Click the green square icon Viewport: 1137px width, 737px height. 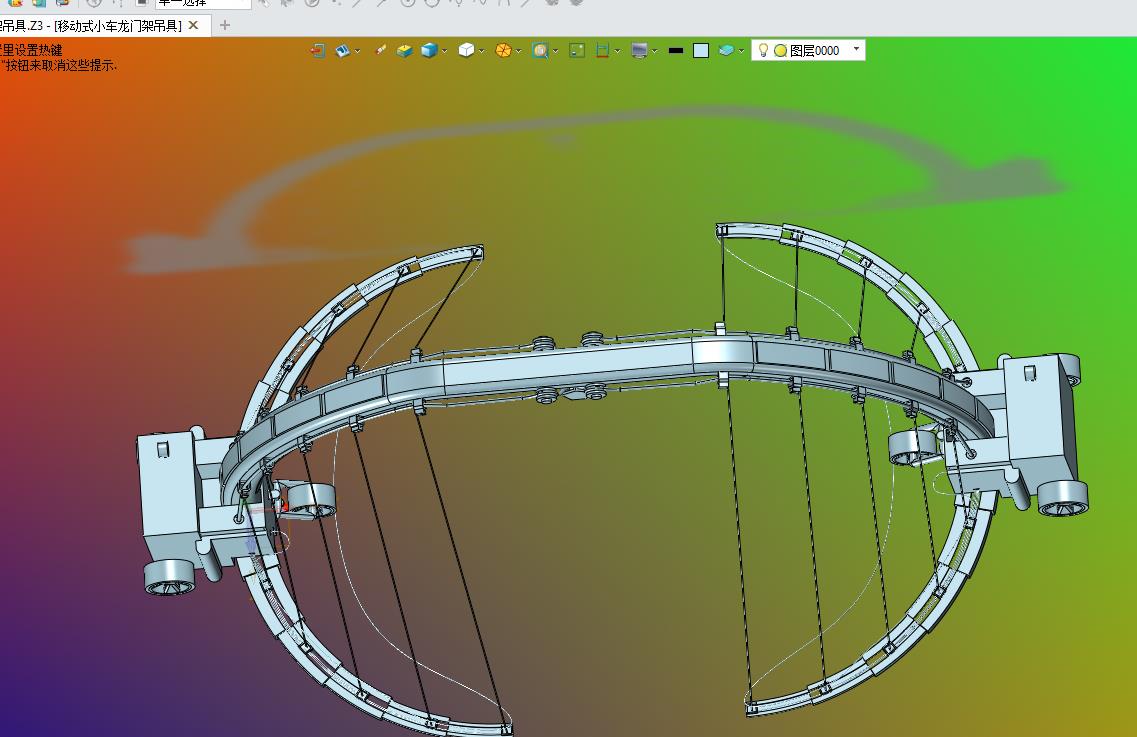coord(577,50)
